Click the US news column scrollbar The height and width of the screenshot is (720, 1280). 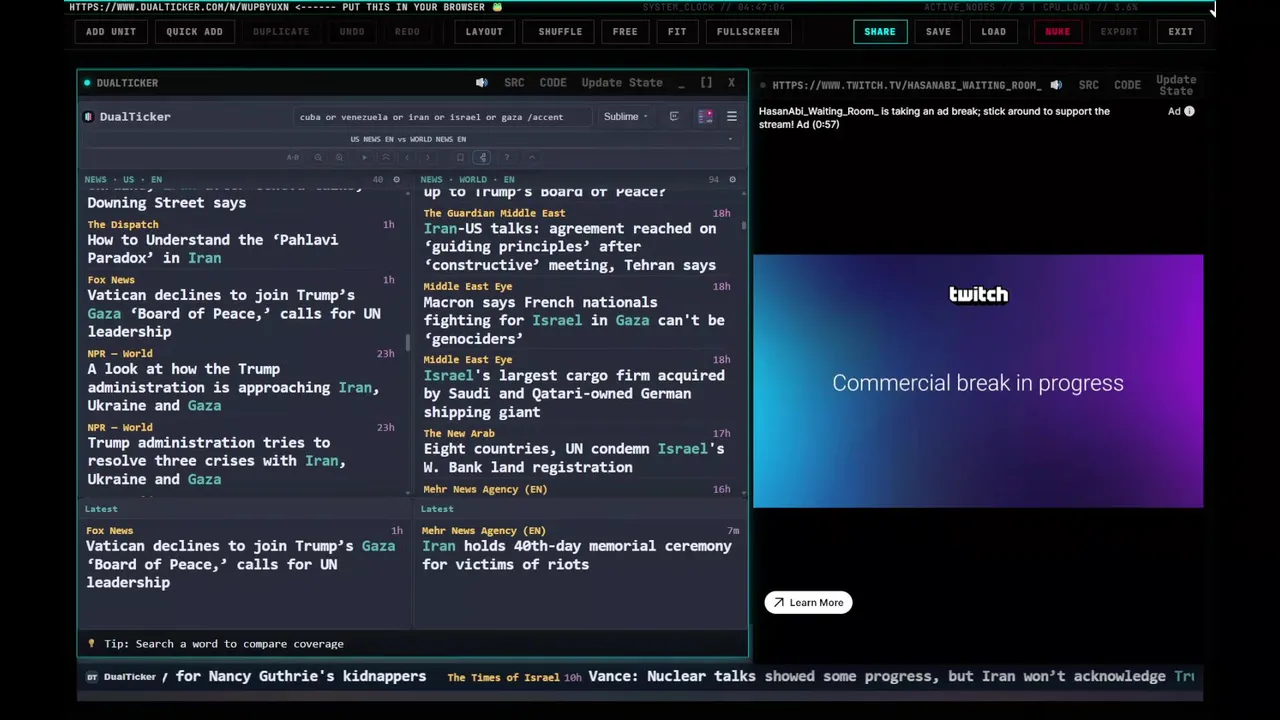[408, 342]
